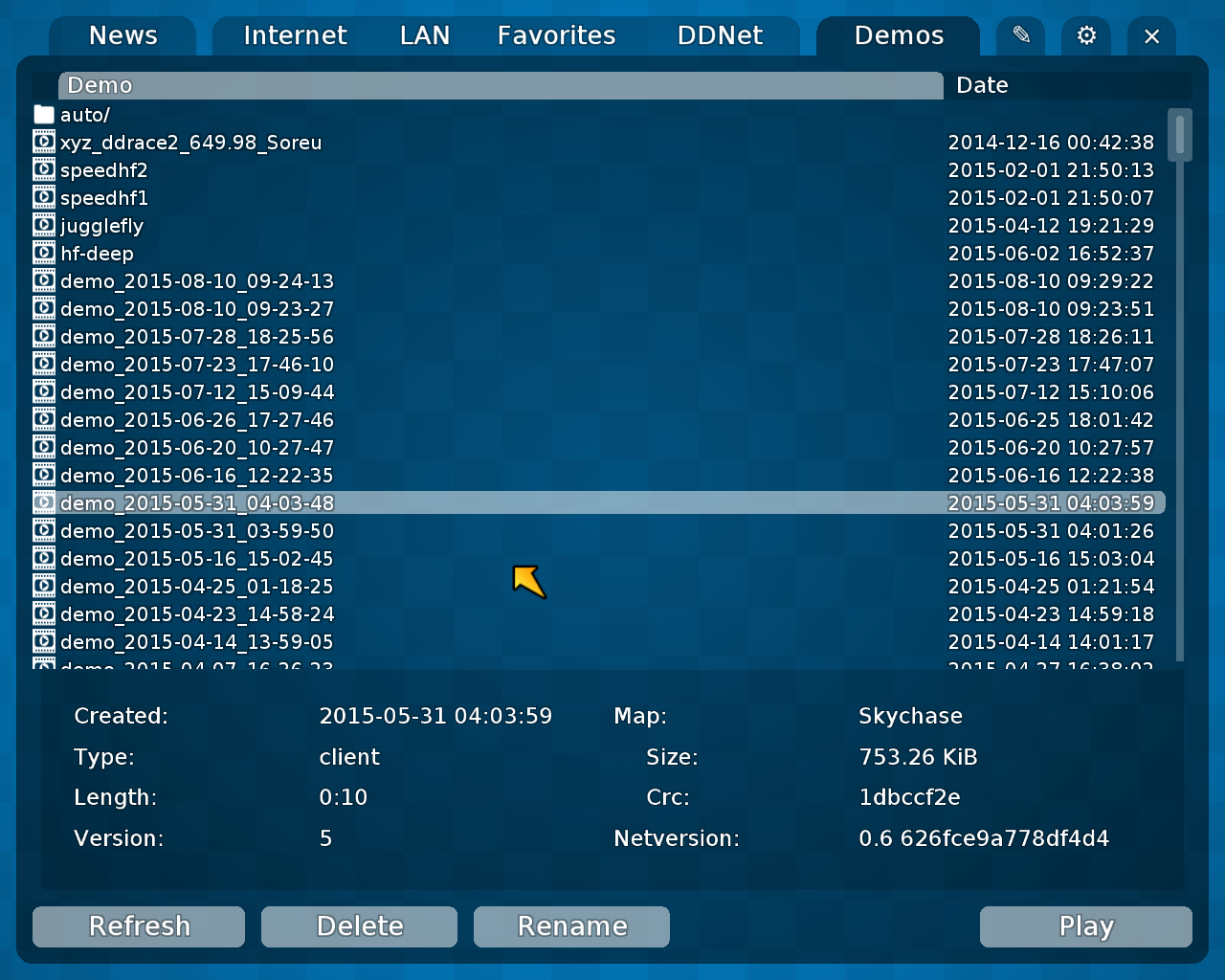Refresh the demo list
Image resolution: width=1225 pixels, height=980 pixels.
[x=138, y=926]
